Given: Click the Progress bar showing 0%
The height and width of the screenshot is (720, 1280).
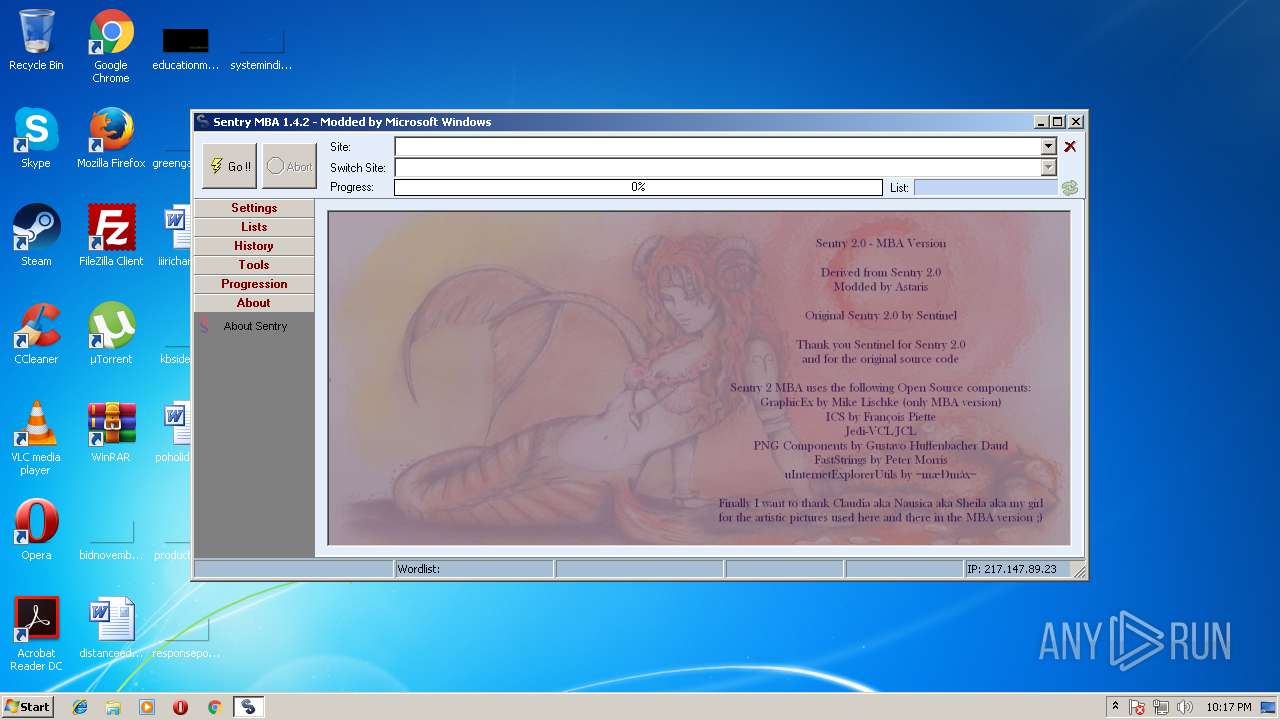Looking at the screenshot, I should coord(638,187).
